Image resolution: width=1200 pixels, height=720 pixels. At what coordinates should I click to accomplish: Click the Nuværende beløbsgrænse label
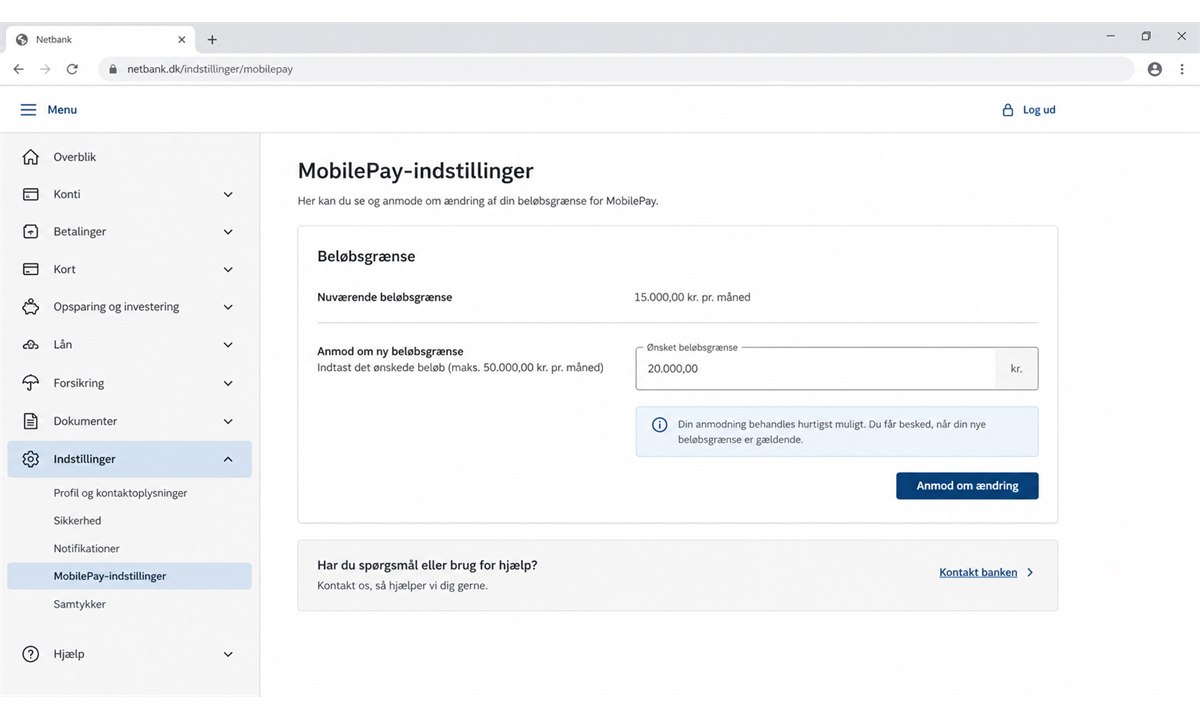385,297
